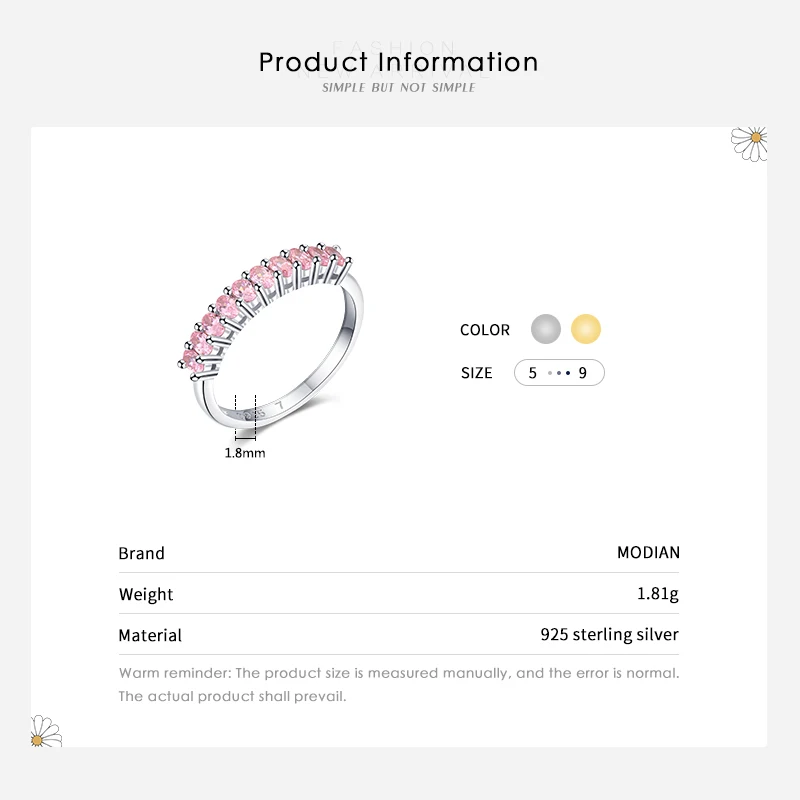Select the Brand row label
This screenshot has height=800, width=800.
pos(142,553)
